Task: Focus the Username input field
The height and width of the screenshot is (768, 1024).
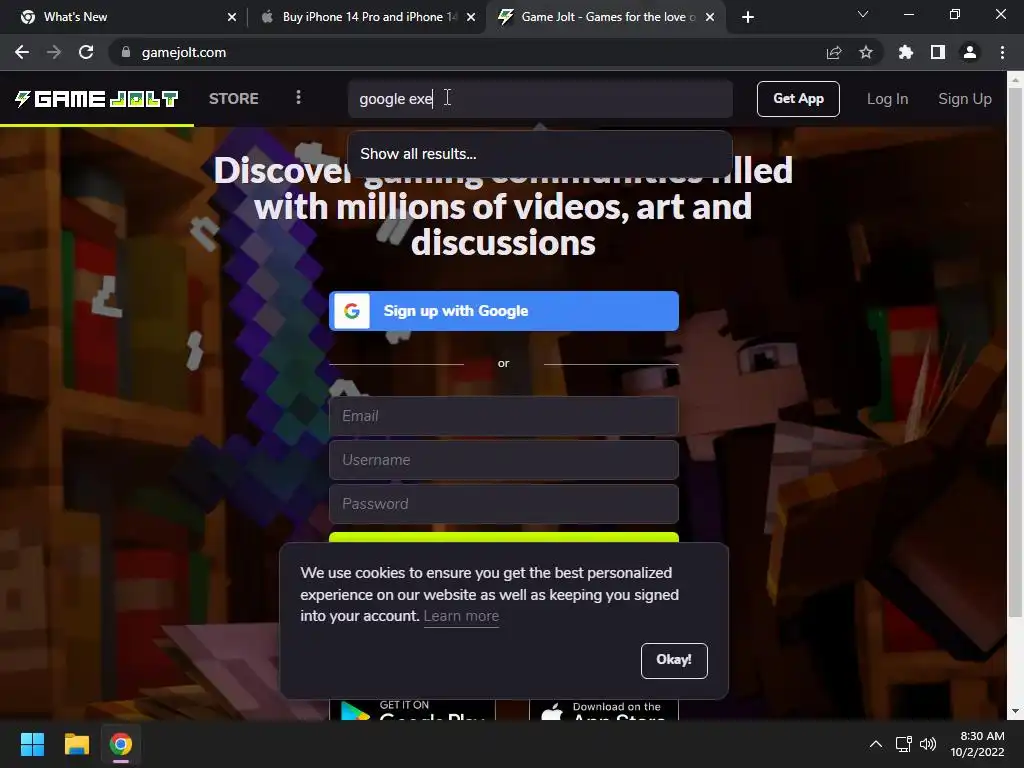Action: (x=504, y=460)
